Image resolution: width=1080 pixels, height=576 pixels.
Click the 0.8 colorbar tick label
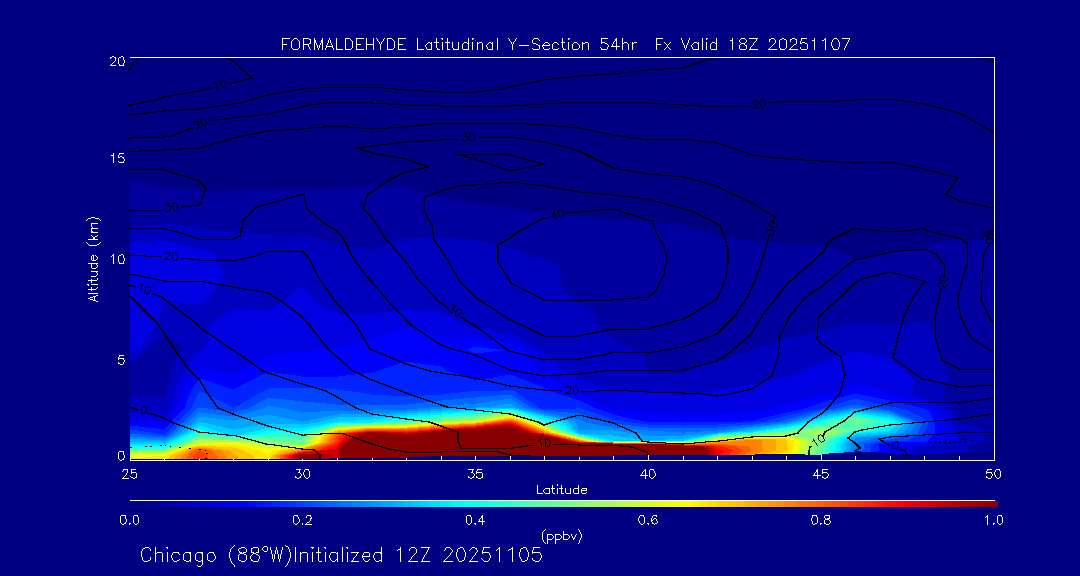(x=821, y=520)
